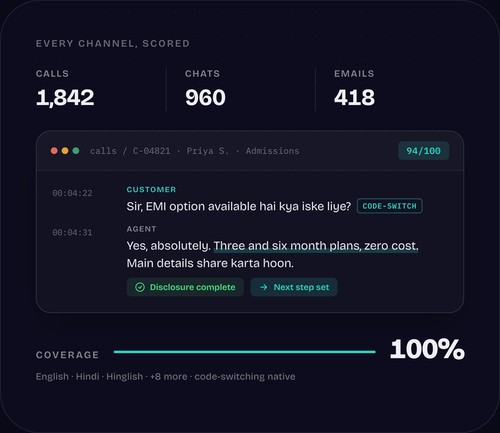Select the Chats 960 stat
The image size is (500, 433).
click(x=205, y=89)
